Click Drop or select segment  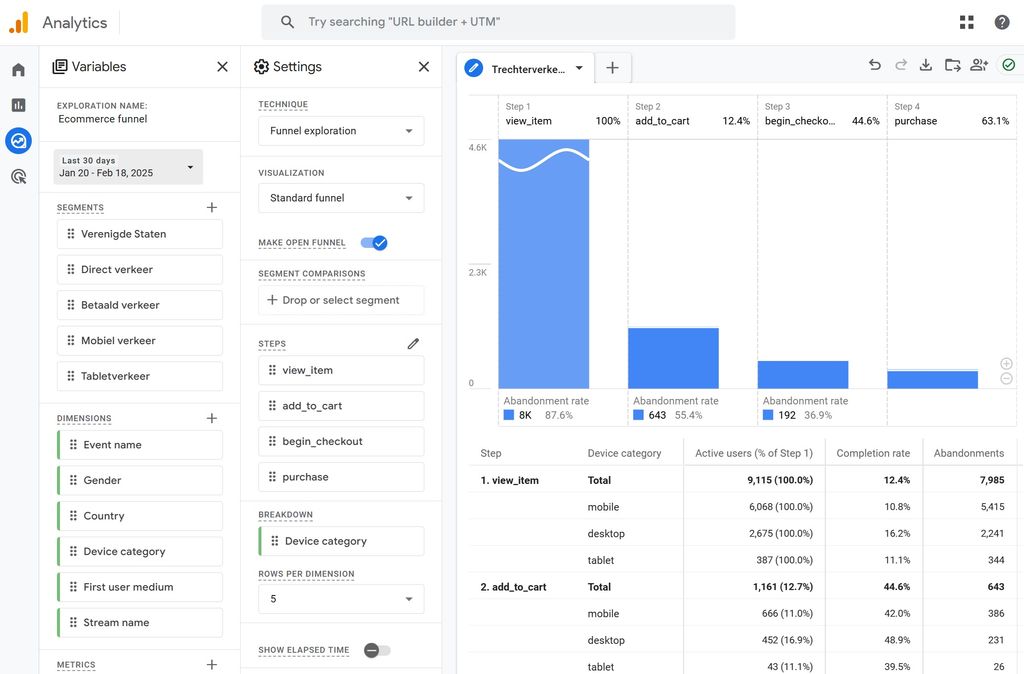(x=341, y=300)
